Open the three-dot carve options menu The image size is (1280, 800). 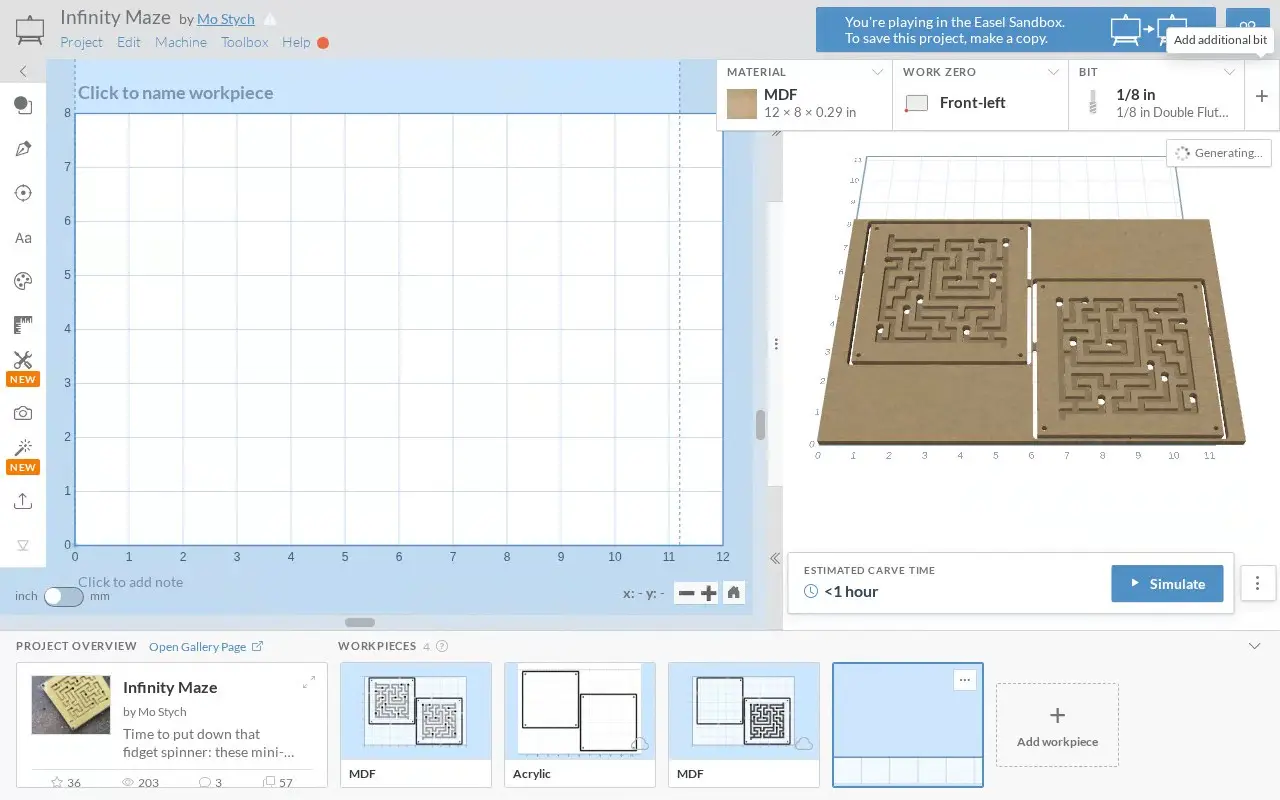[x=1258, y=583]
